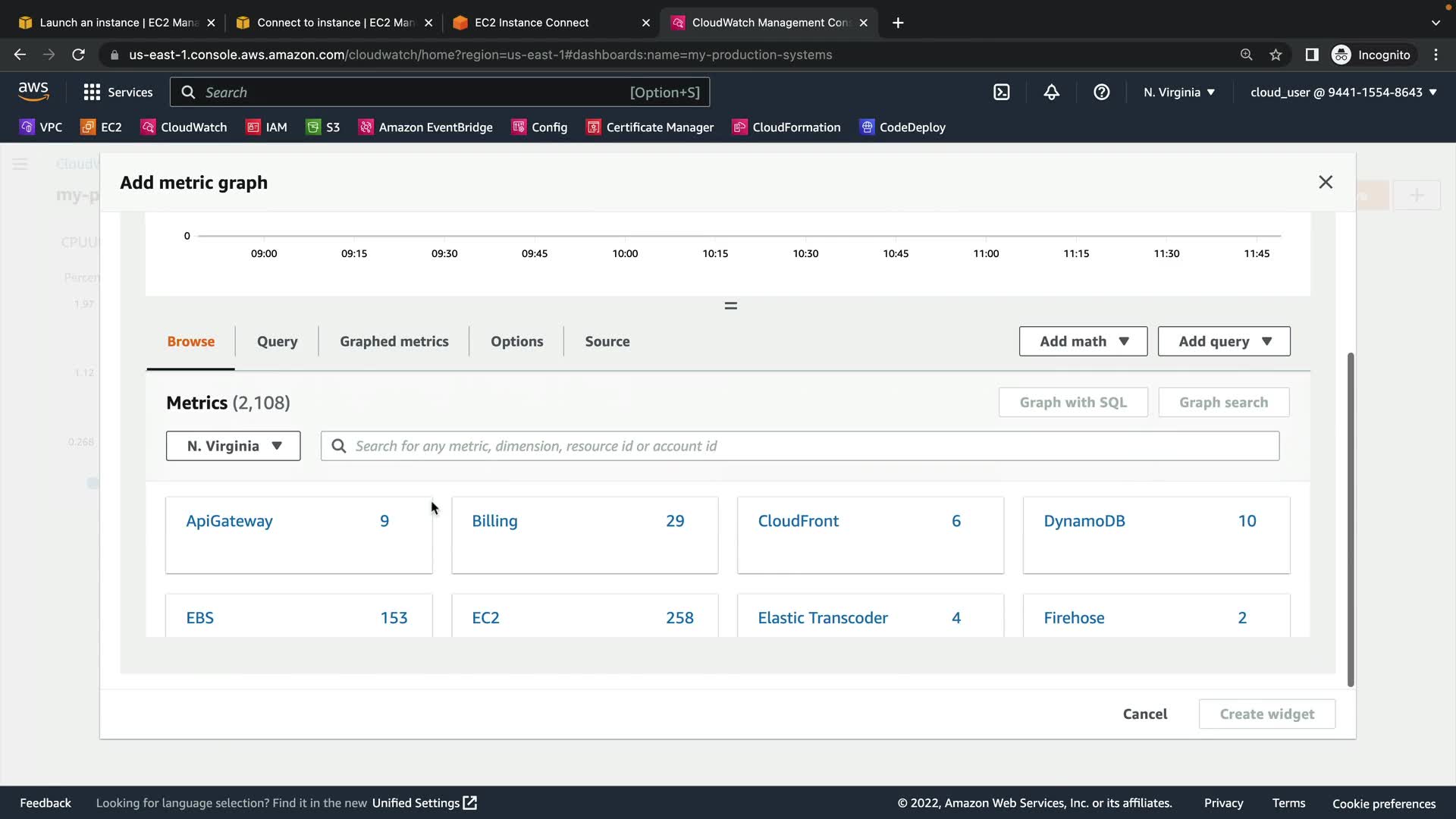The height and width of the screenshot is (819, 1456).
Task: Close the Add metric graph dialog
Action: 1325,182
